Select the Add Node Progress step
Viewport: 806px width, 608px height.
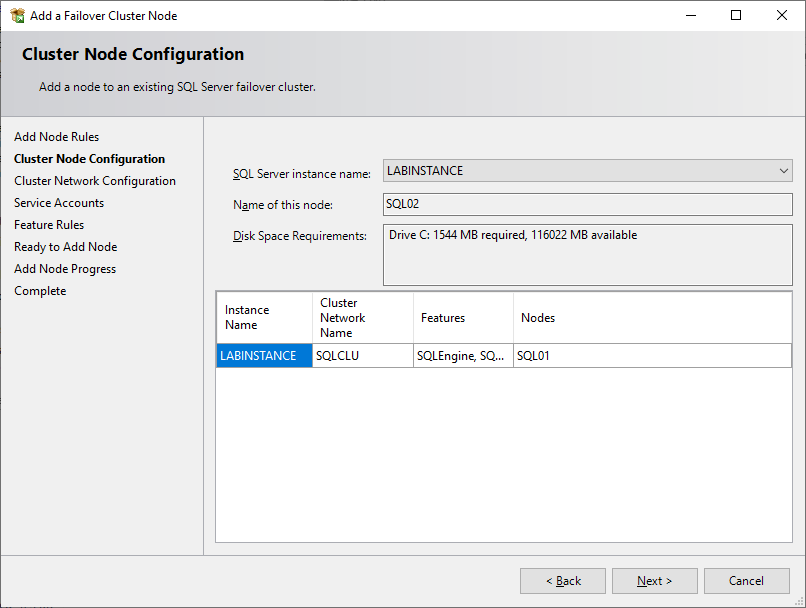coord(65,269)
